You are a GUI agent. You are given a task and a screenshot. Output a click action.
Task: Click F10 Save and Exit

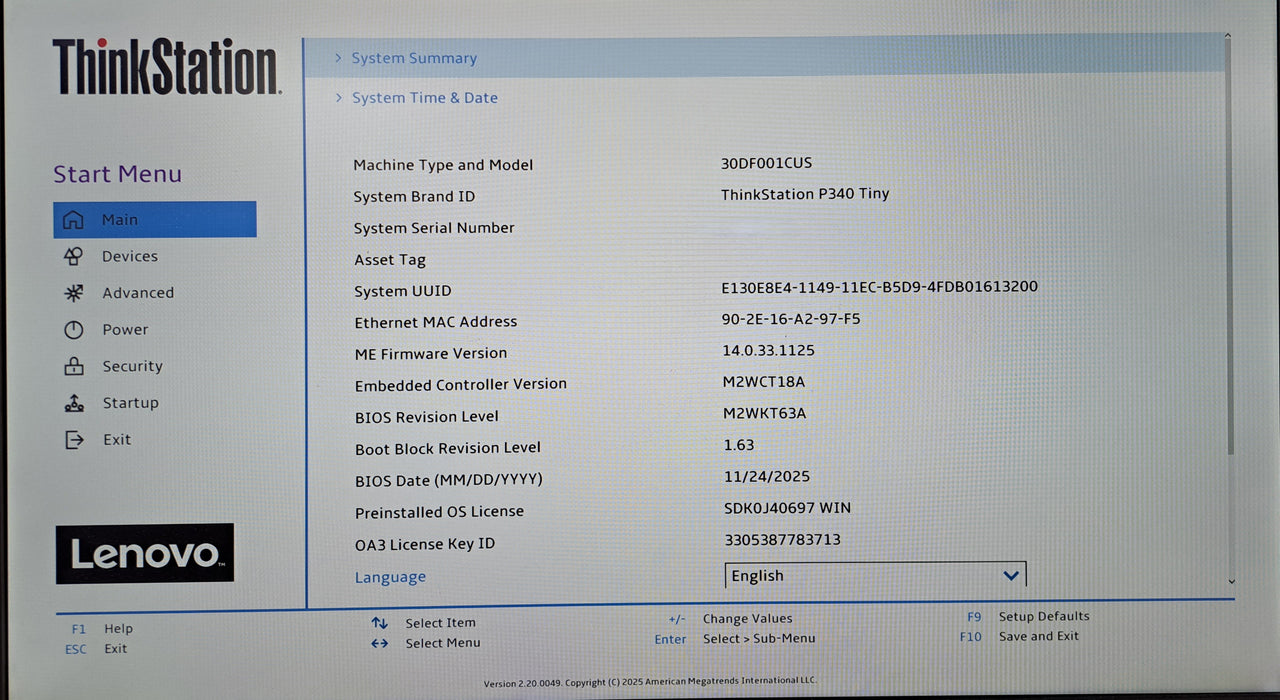pyautogui.click(x=1019, y=636)
